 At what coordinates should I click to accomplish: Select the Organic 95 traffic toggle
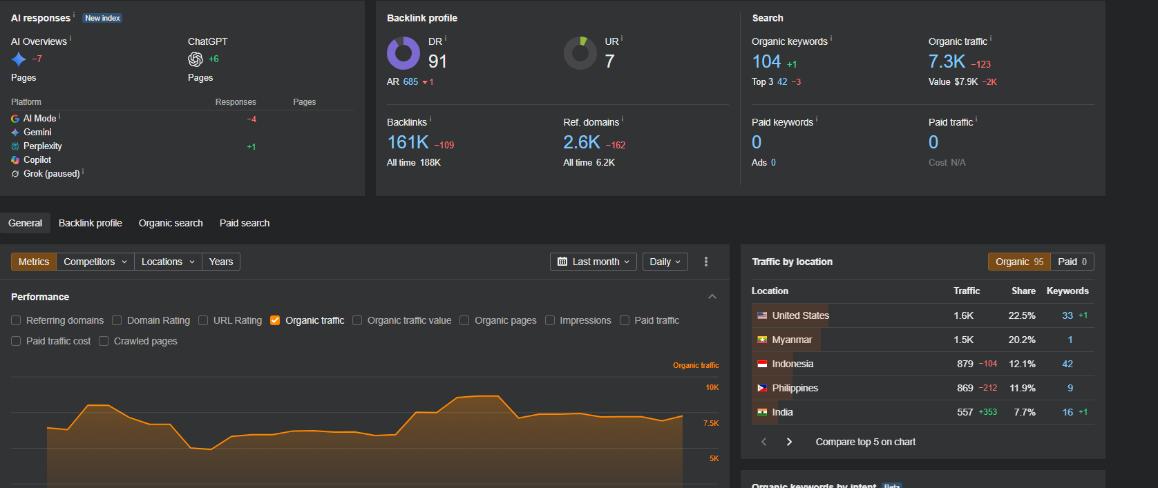click(1019, 261)
